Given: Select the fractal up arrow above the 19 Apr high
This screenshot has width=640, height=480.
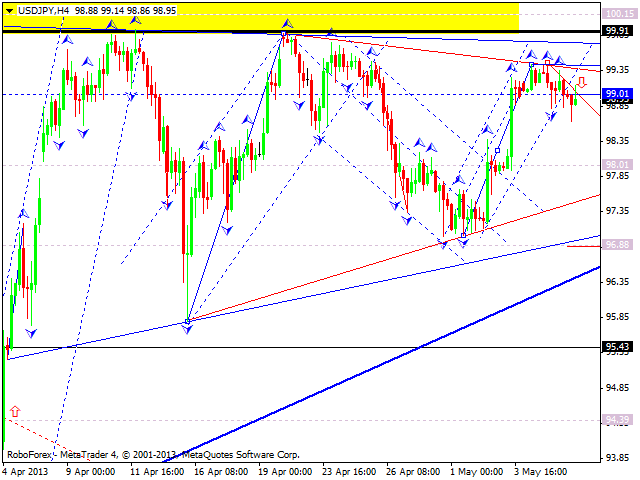Looking at the screenshot, I should coord(287,23).
